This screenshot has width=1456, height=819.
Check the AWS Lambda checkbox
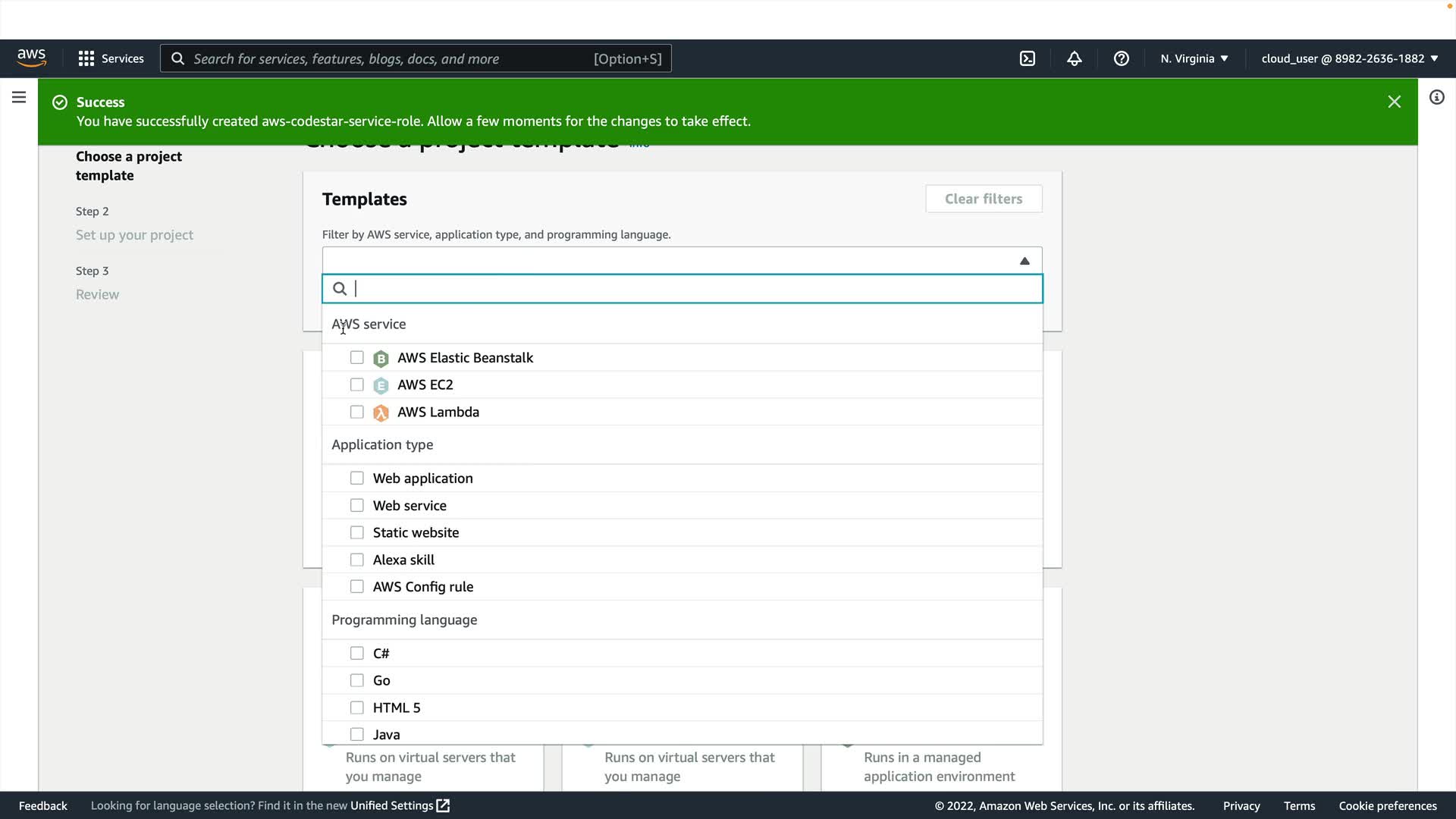pos(356,412)
